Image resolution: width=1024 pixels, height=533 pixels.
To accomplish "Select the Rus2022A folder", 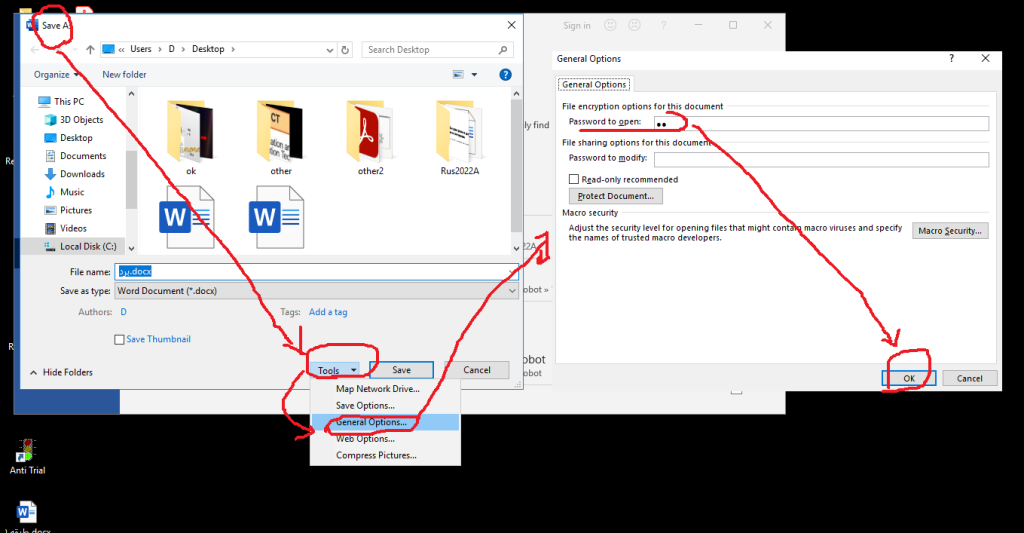I will click(x=460, y=130).
